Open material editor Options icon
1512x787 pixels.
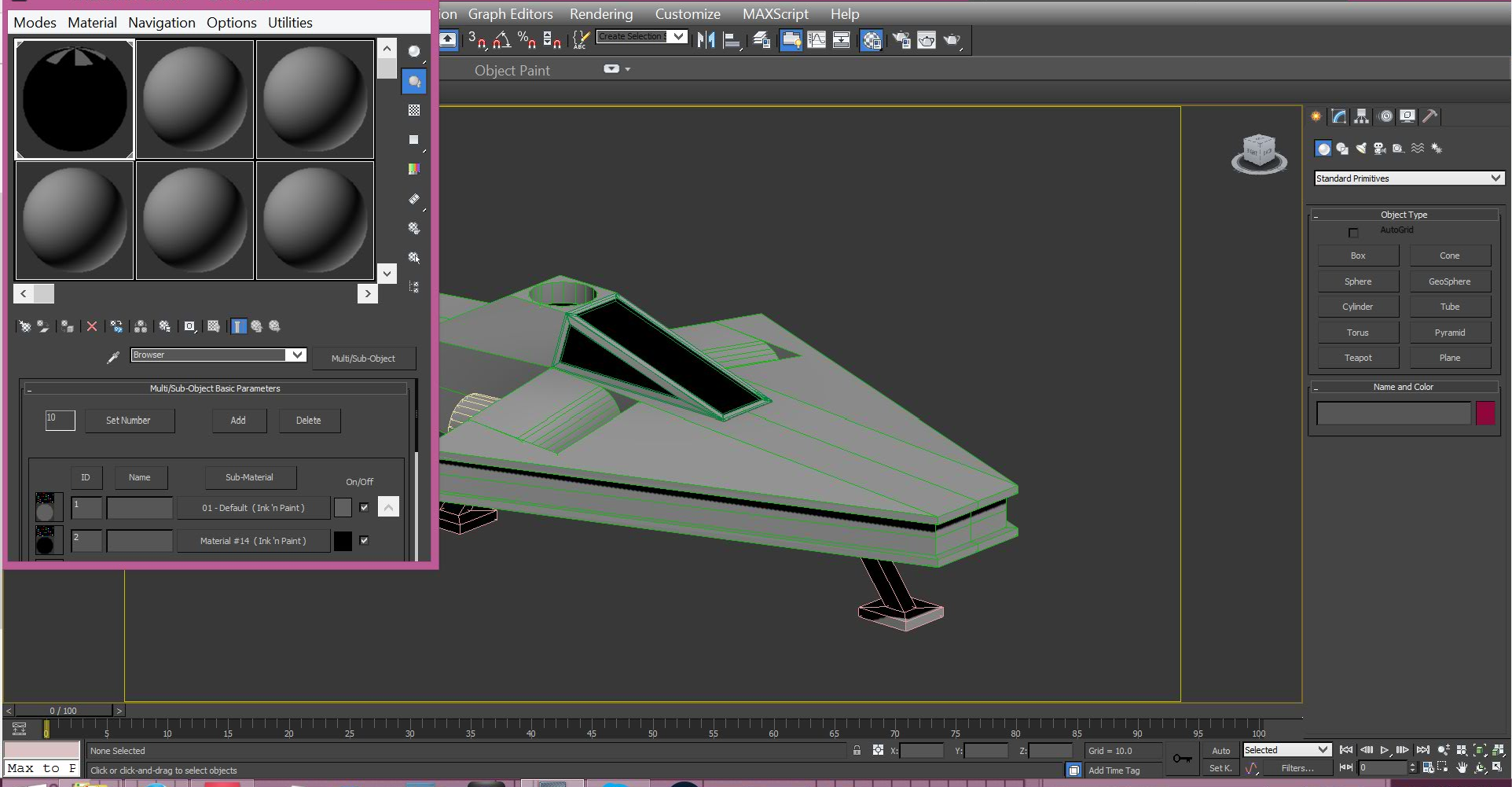[414, 228]
